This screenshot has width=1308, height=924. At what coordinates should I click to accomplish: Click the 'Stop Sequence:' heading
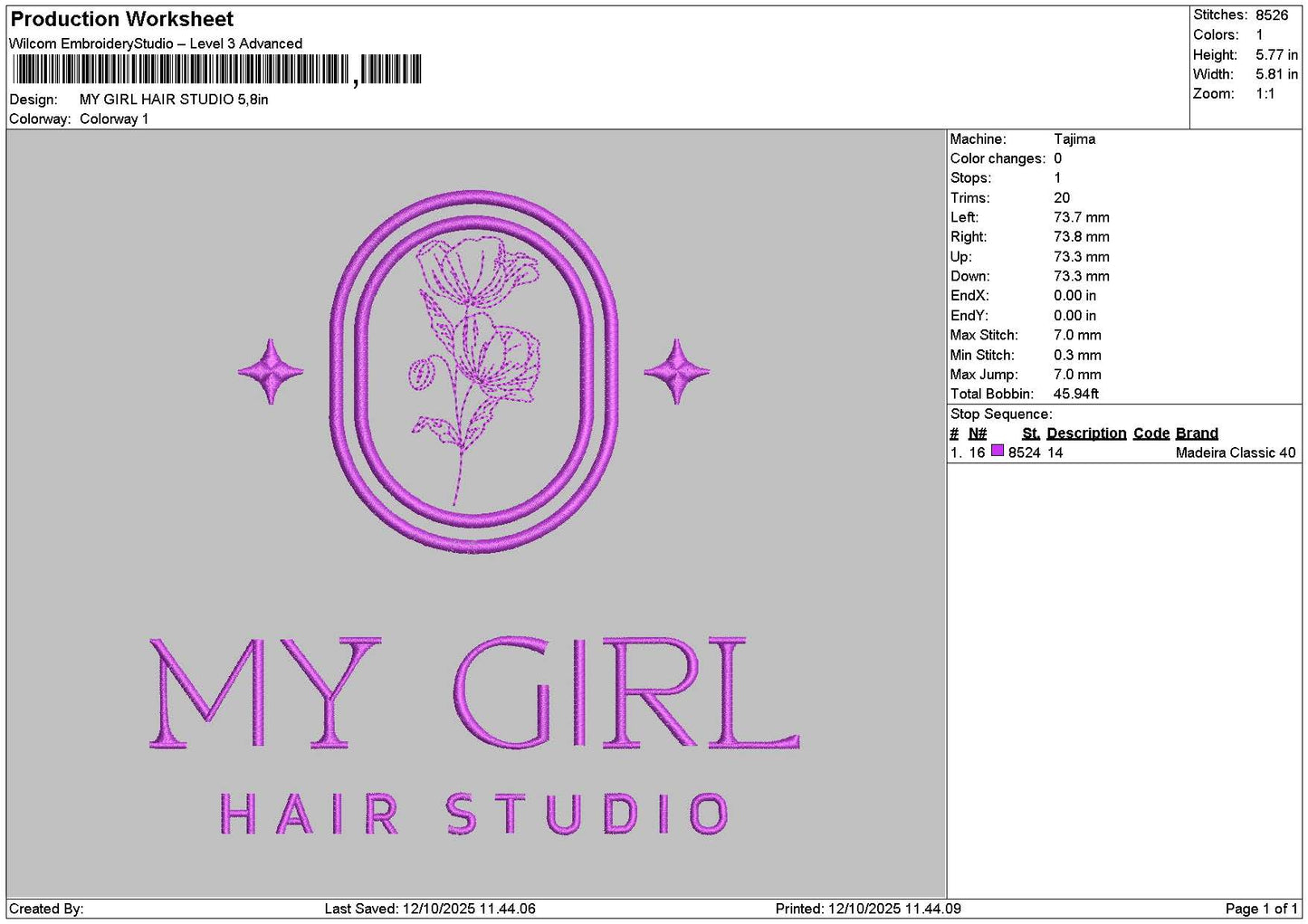pyautogui.click(x=1001, y=414)
